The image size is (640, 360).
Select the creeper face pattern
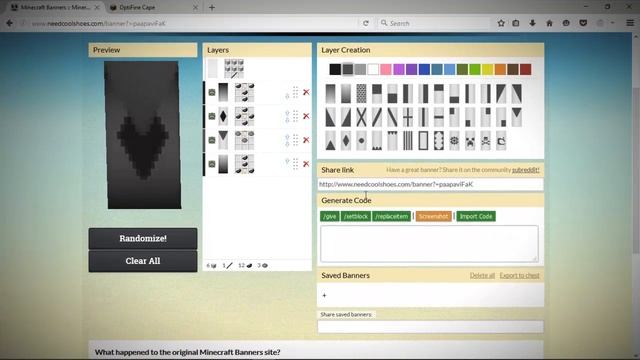470,141
